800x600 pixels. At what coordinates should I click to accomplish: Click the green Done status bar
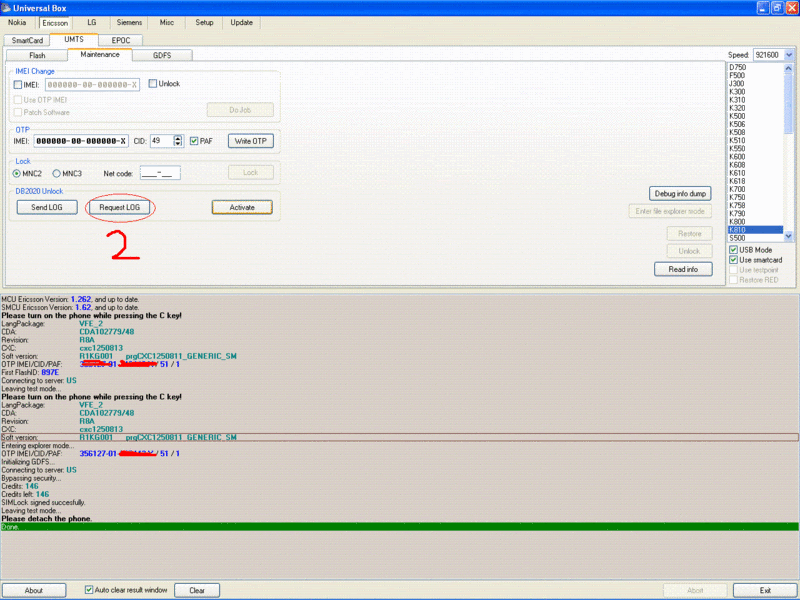tap(399, 527)
